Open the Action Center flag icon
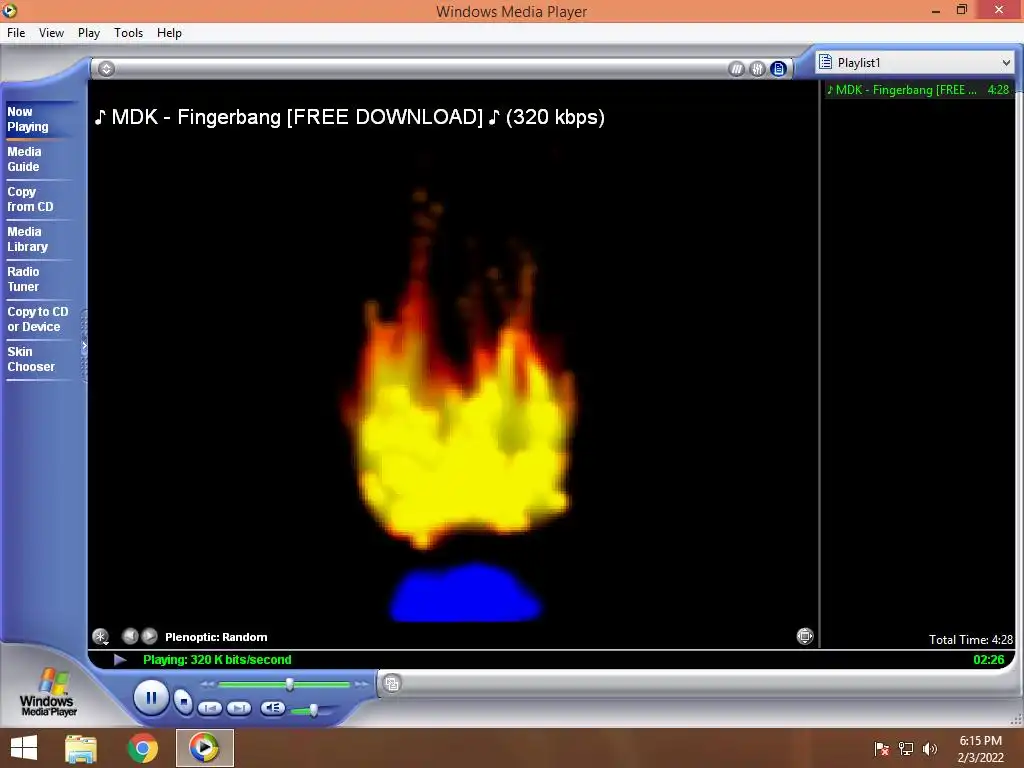Screen dimensions: 1024x768 coord(882,748)
